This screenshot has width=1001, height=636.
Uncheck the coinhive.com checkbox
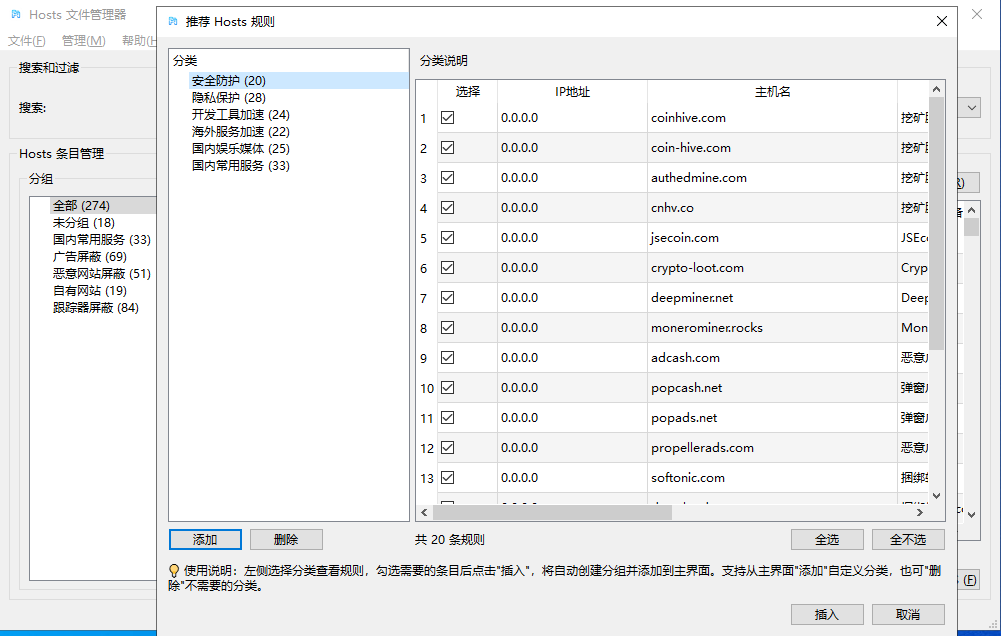(x=447, y=118)
